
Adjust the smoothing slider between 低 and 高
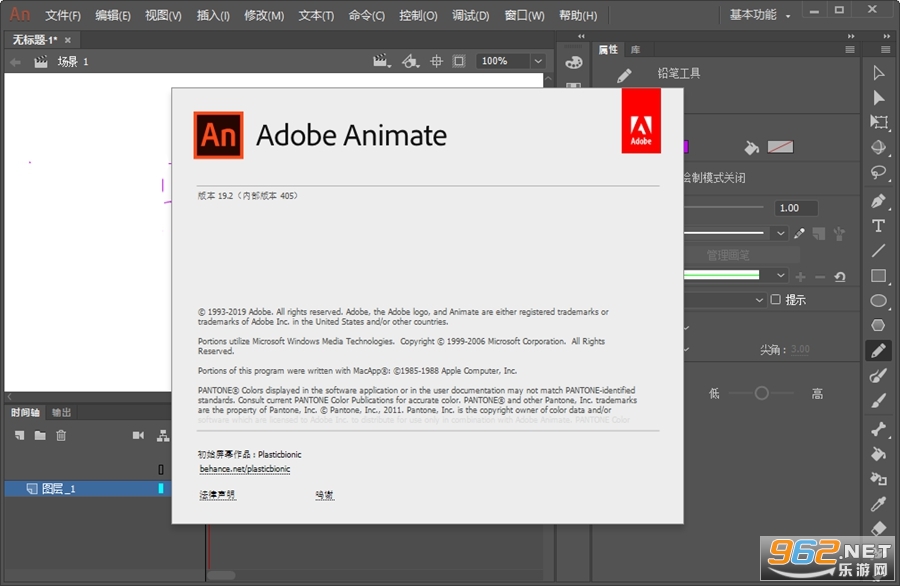click(762, 393)
